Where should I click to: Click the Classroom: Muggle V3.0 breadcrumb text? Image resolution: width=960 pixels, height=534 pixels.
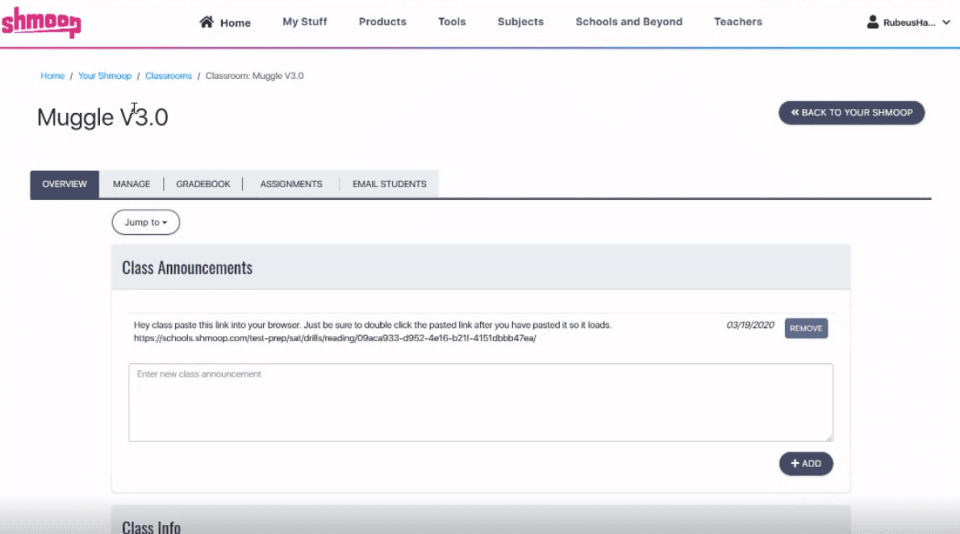tap(254, 76)
